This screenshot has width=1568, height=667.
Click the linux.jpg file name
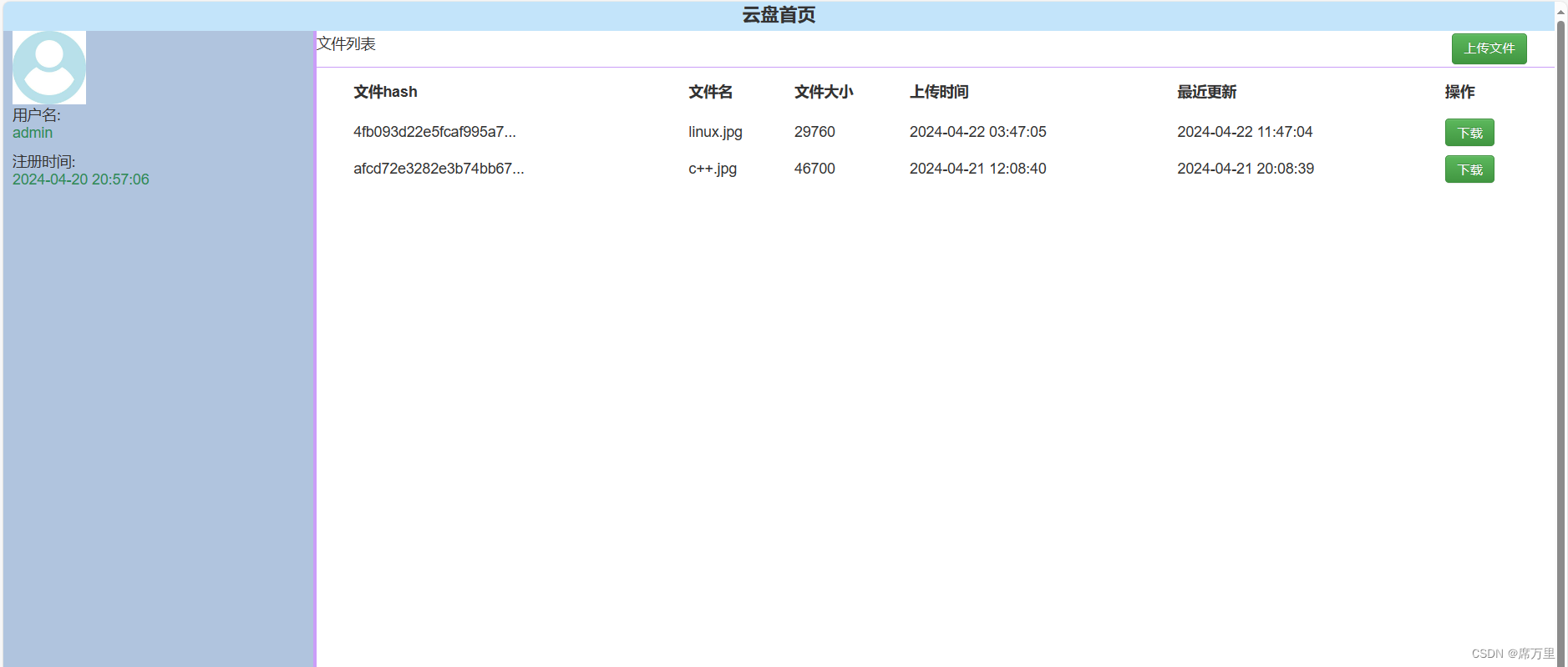[715, 132]
